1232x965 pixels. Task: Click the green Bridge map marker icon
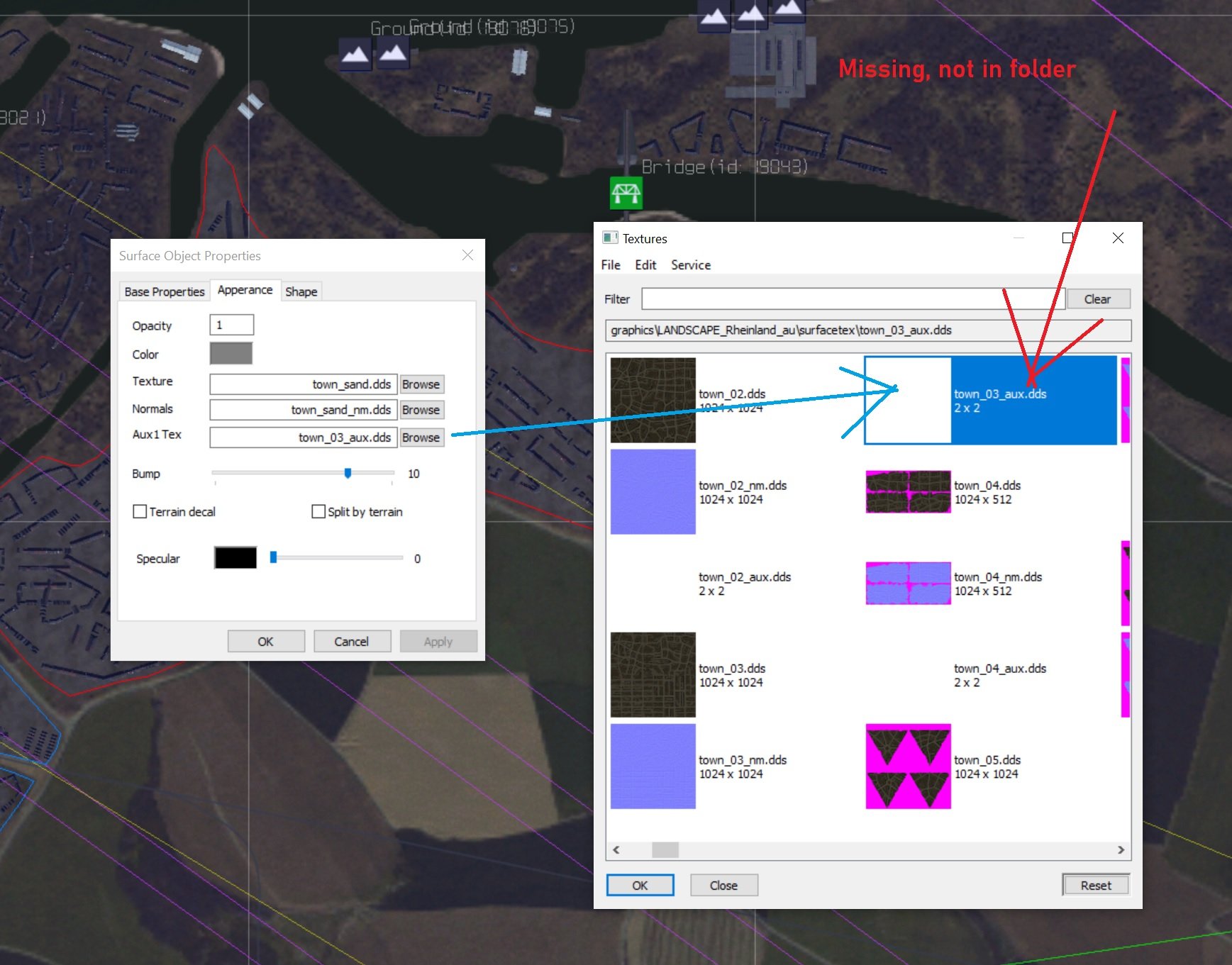[626, 193]
